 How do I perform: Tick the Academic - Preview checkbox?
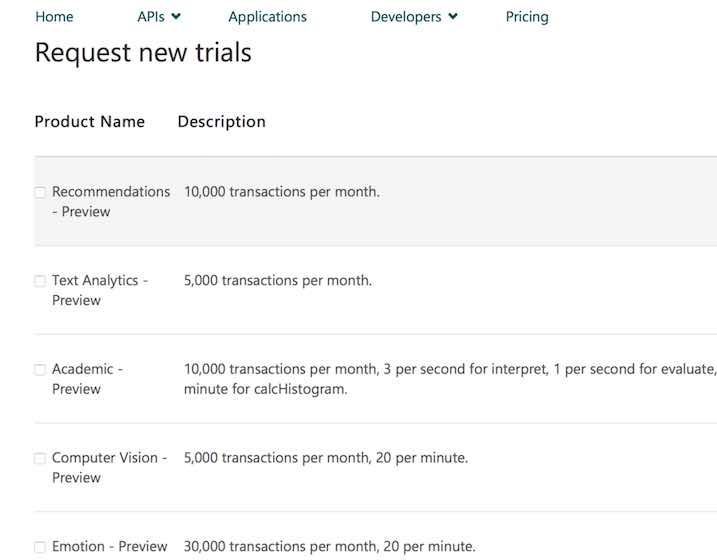pyautogui.click(x=40, y=370)
